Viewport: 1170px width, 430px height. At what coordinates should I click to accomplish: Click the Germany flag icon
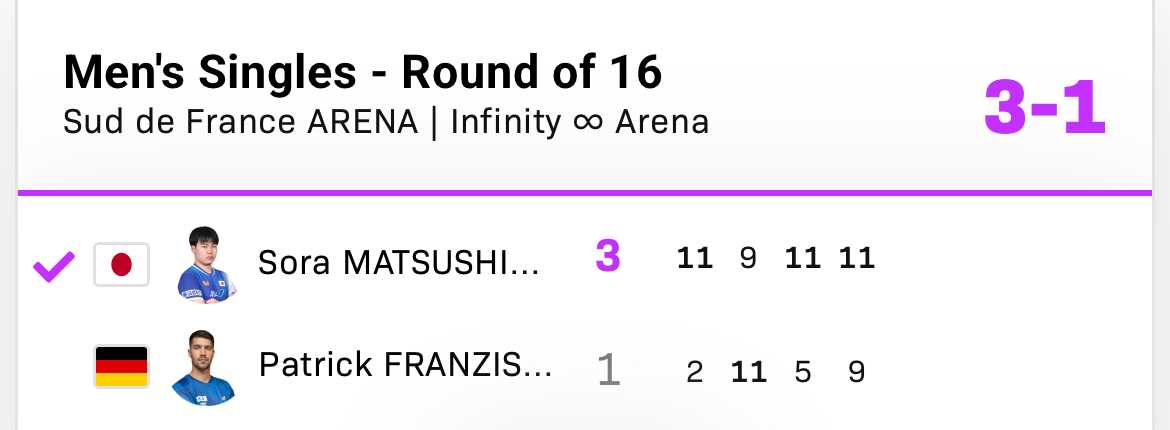(122, 367)
